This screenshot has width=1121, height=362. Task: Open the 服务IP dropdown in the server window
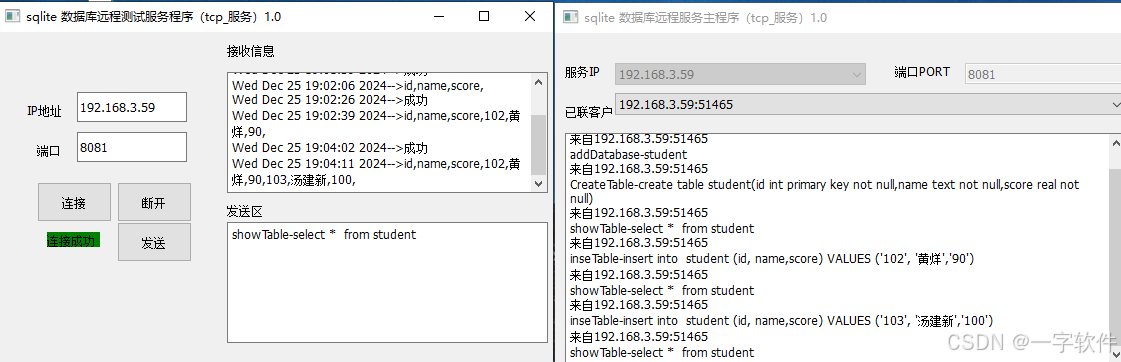pyautogui.click(x=740, y=74)
